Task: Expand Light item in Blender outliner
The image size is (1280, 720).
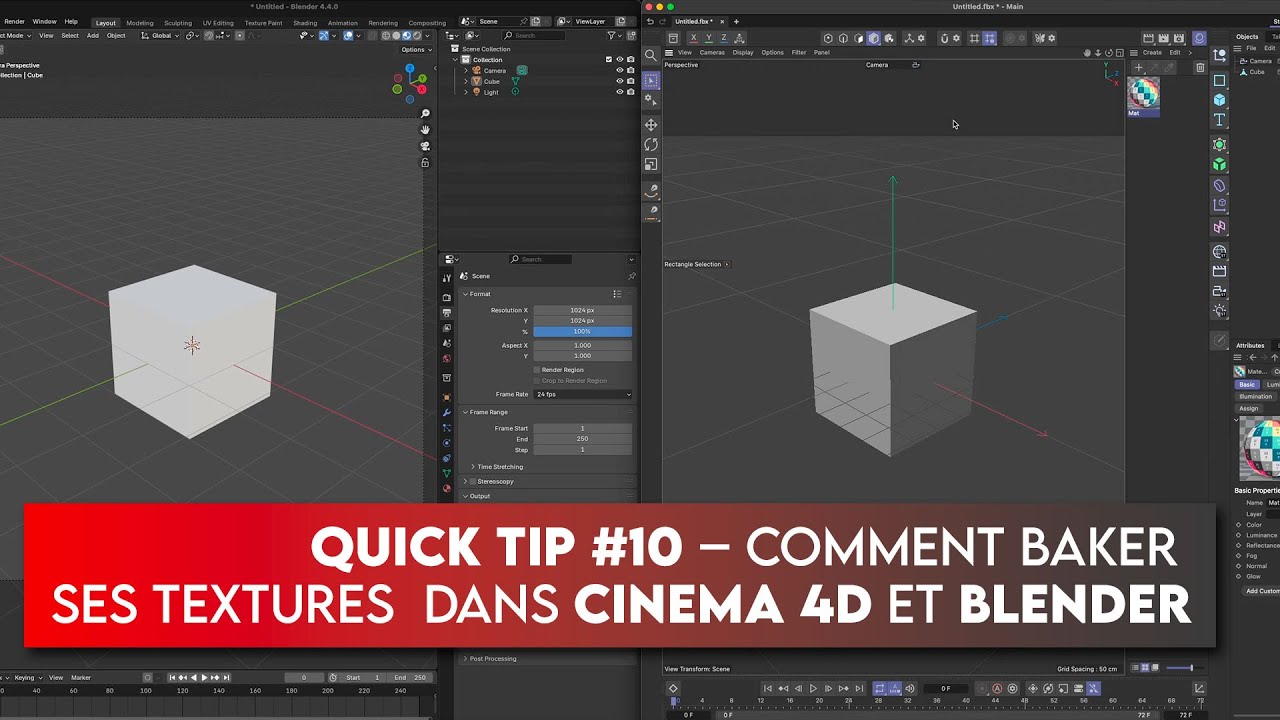Action: pyautogui.click(x=466, y=92)
